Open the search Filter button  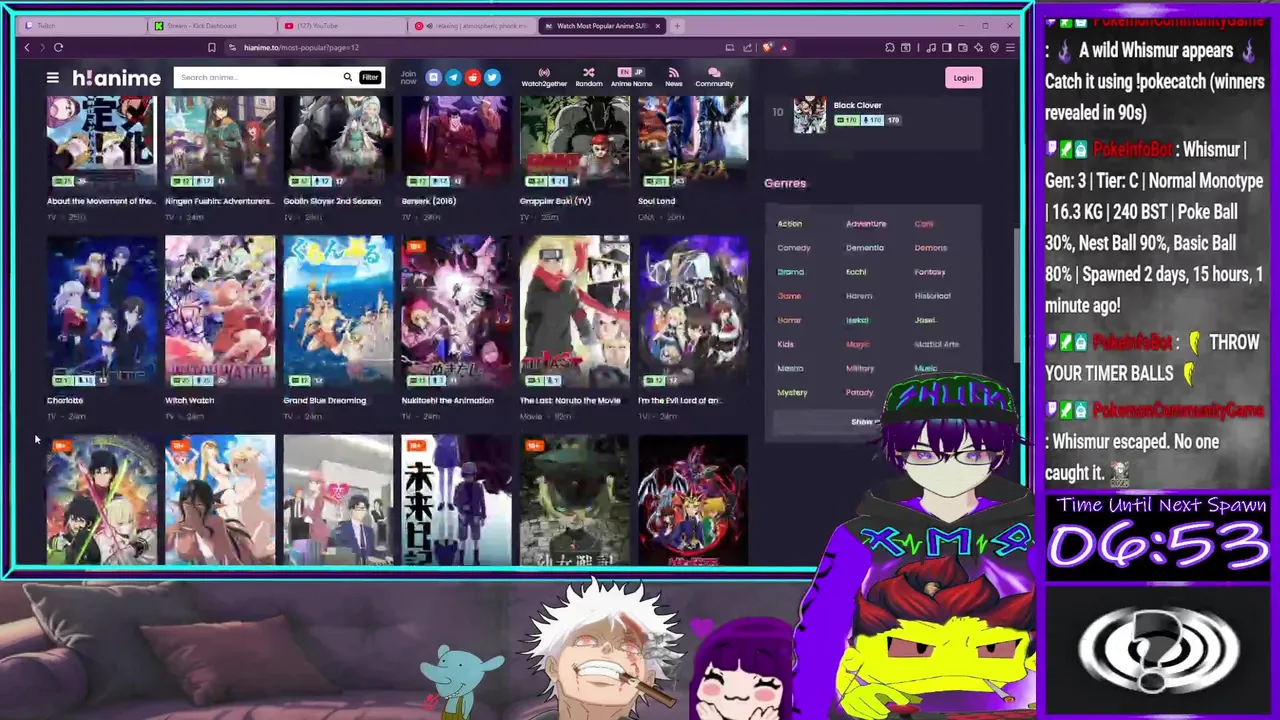[370, 77]
